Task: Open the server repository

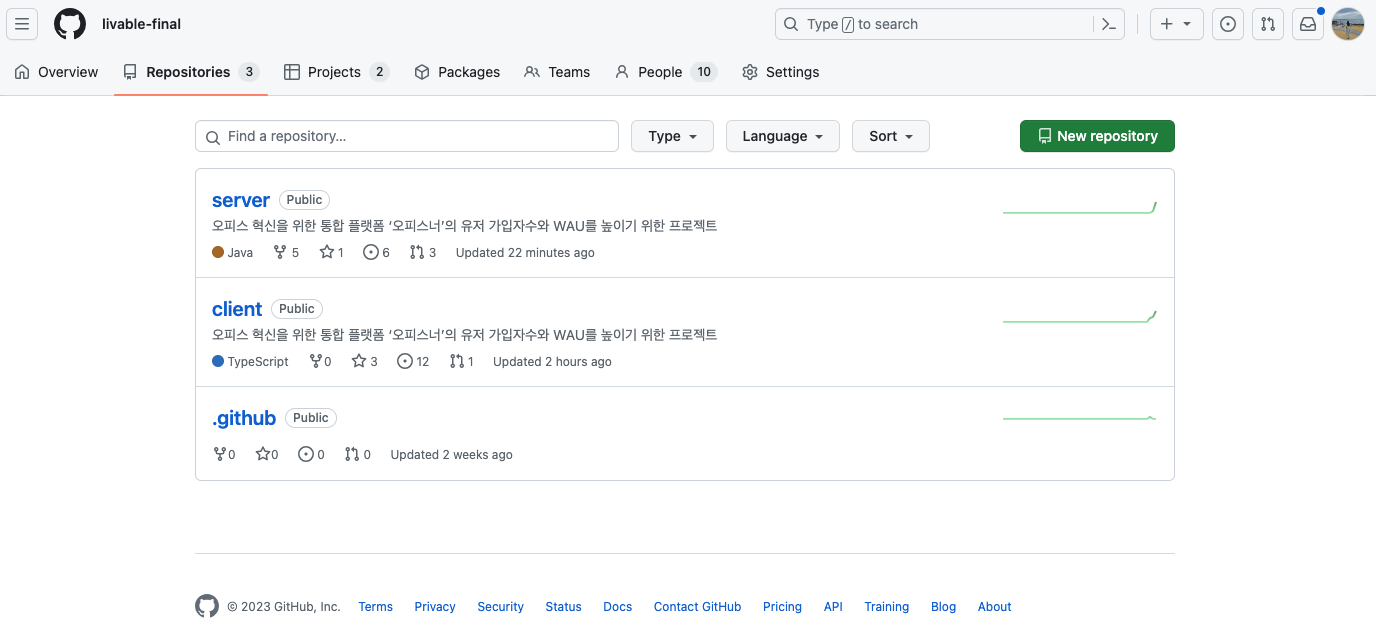Action: coord(241,200)
